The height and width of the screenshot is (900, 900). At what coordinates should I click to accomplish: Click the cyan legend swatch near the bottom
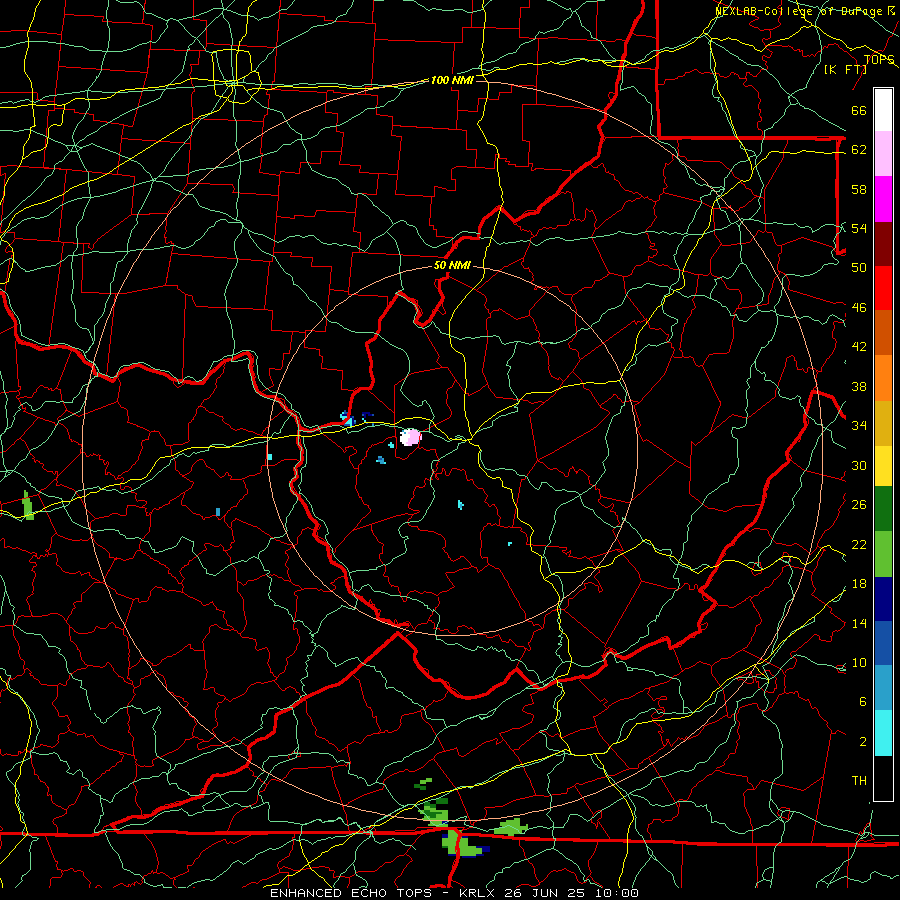tap(883, 733)
